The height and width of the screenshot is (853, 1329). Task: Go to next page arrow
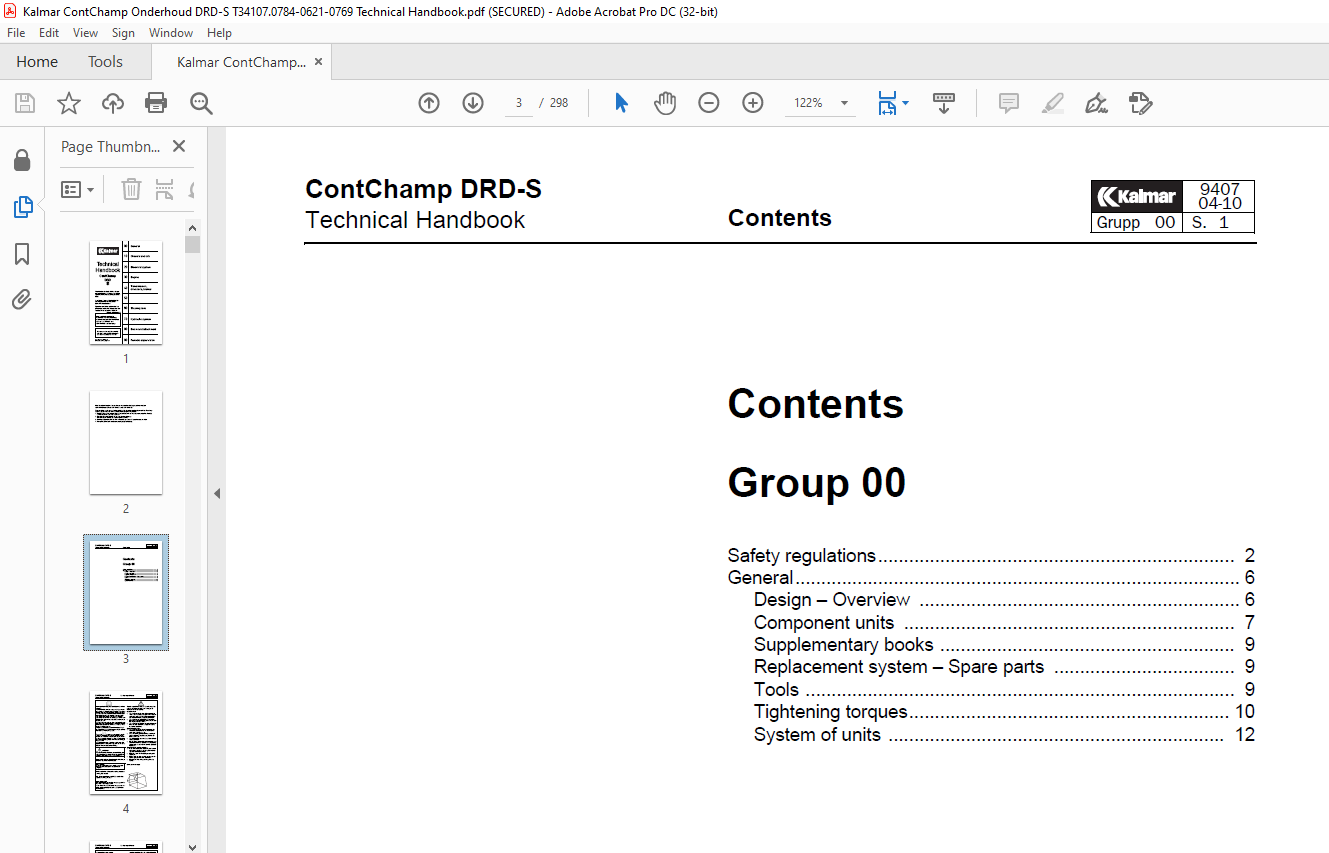(473, 103)
